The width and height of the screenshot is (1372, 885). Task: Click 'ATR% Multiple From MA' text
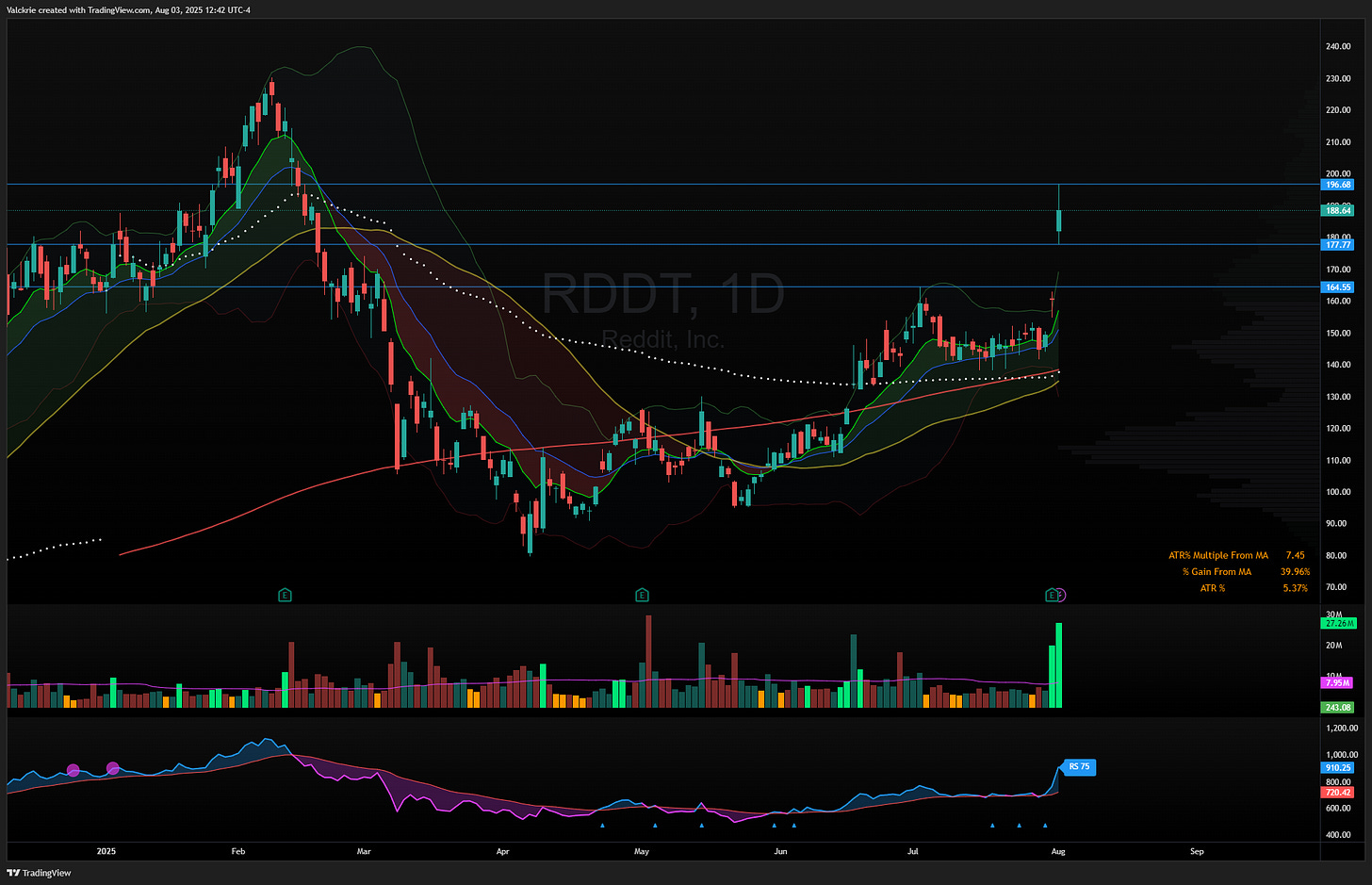1218,555
